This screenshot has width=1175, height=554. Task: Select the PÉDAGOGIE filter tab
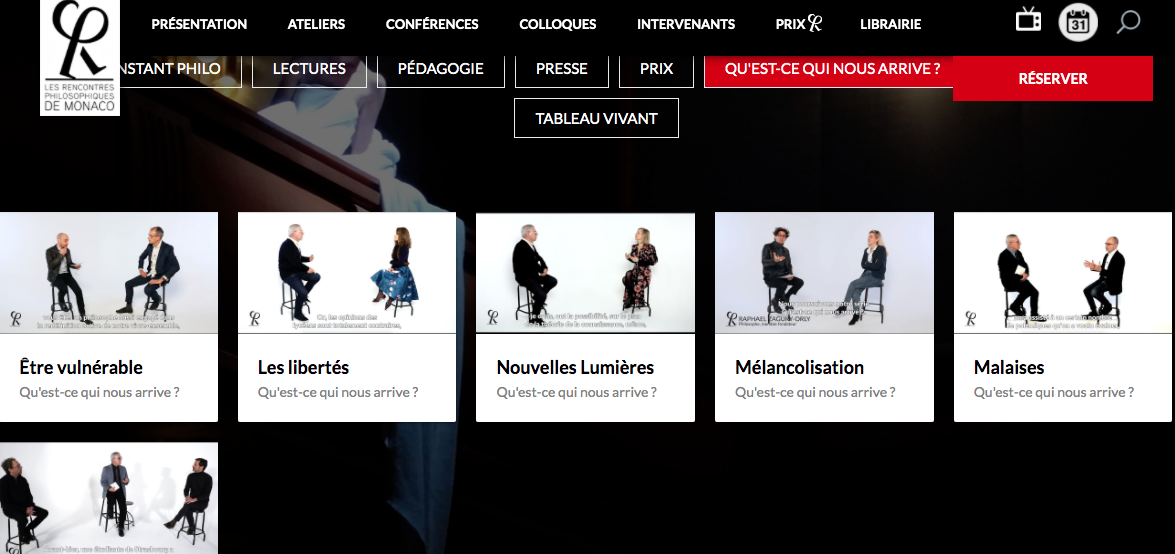pos(441,69)
